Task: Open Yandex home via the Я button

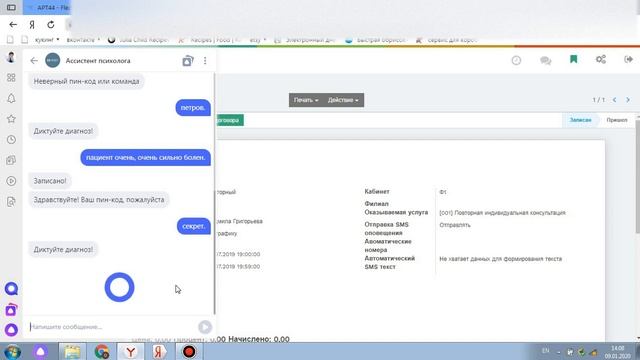Action: (x=32, y=24)
